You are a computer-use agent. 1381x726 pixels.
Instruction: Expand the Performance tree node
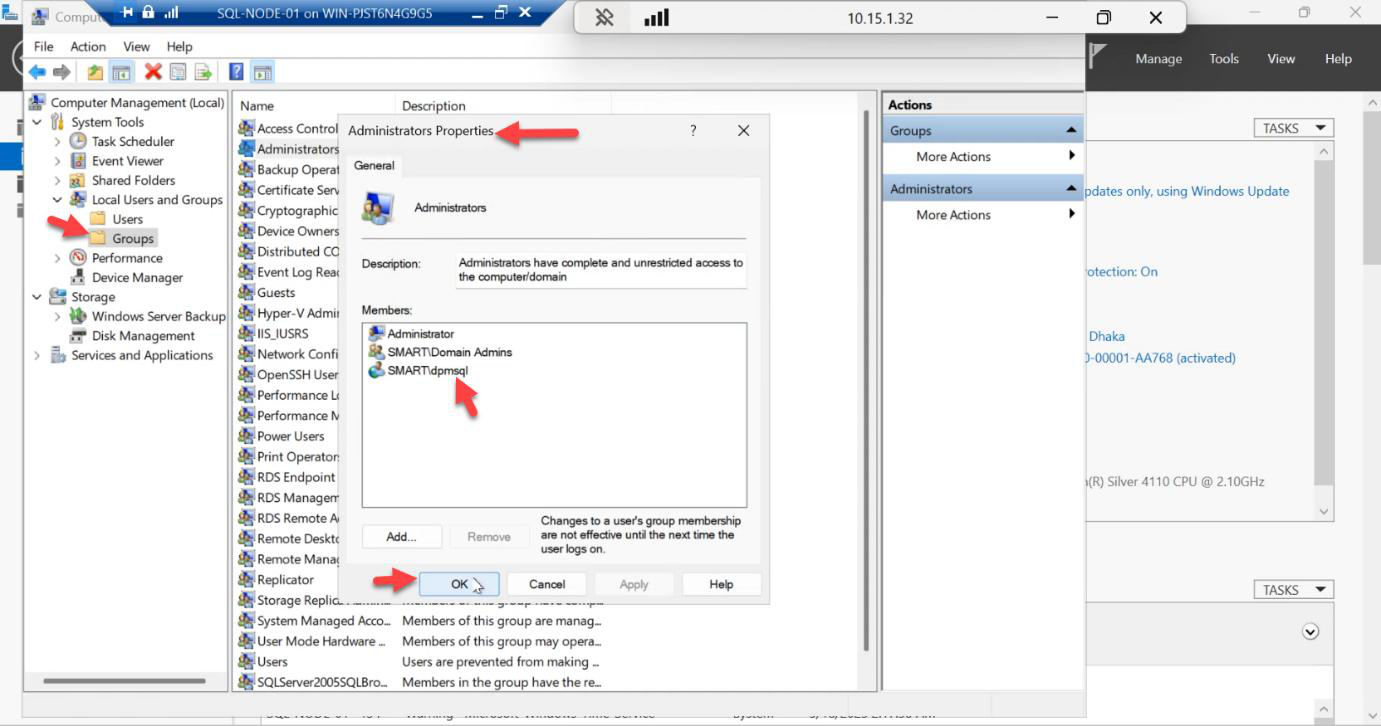tap(57, 258)
